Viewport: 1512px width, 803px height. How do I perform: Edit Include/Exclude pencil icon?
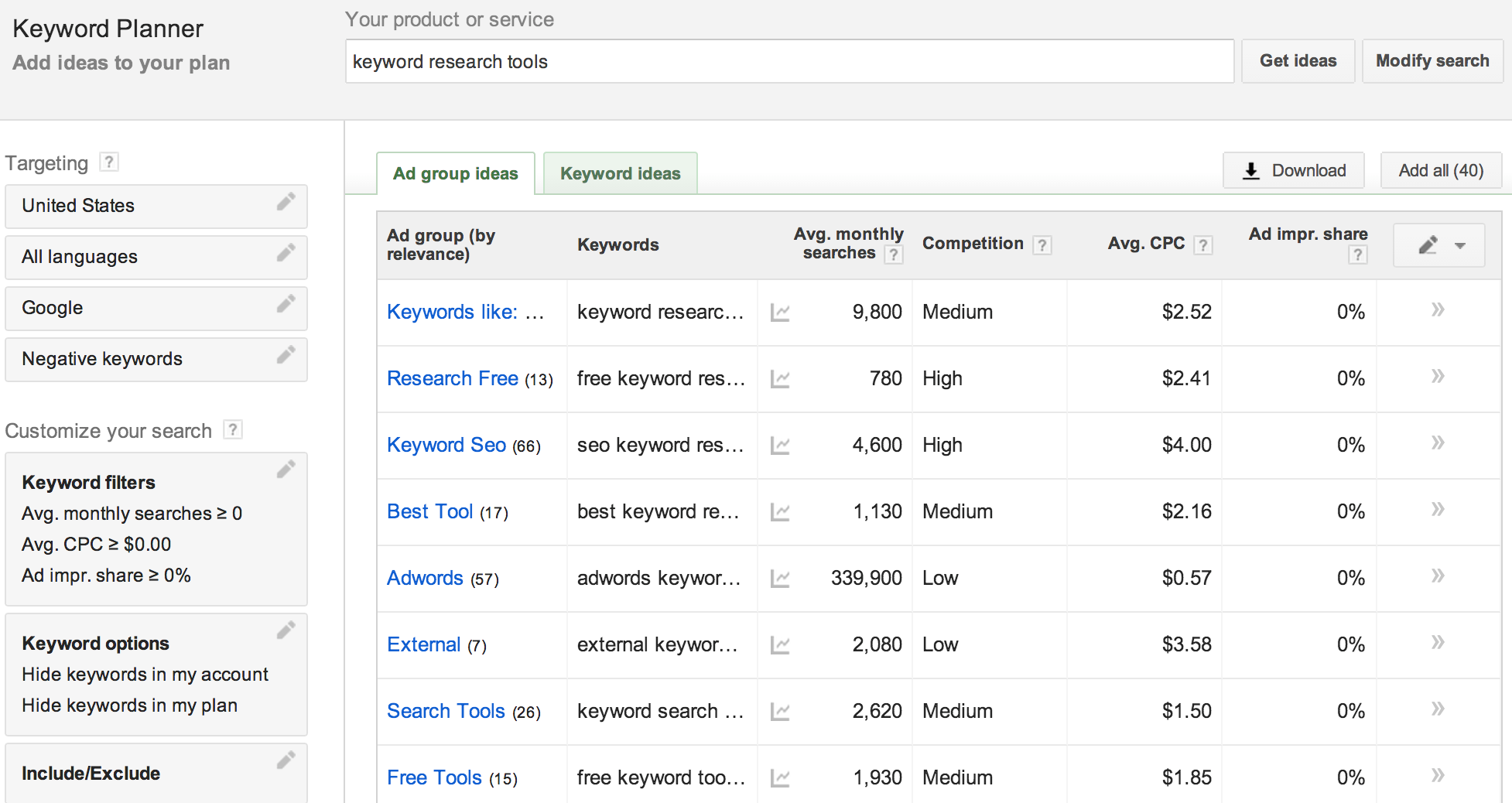286,760
